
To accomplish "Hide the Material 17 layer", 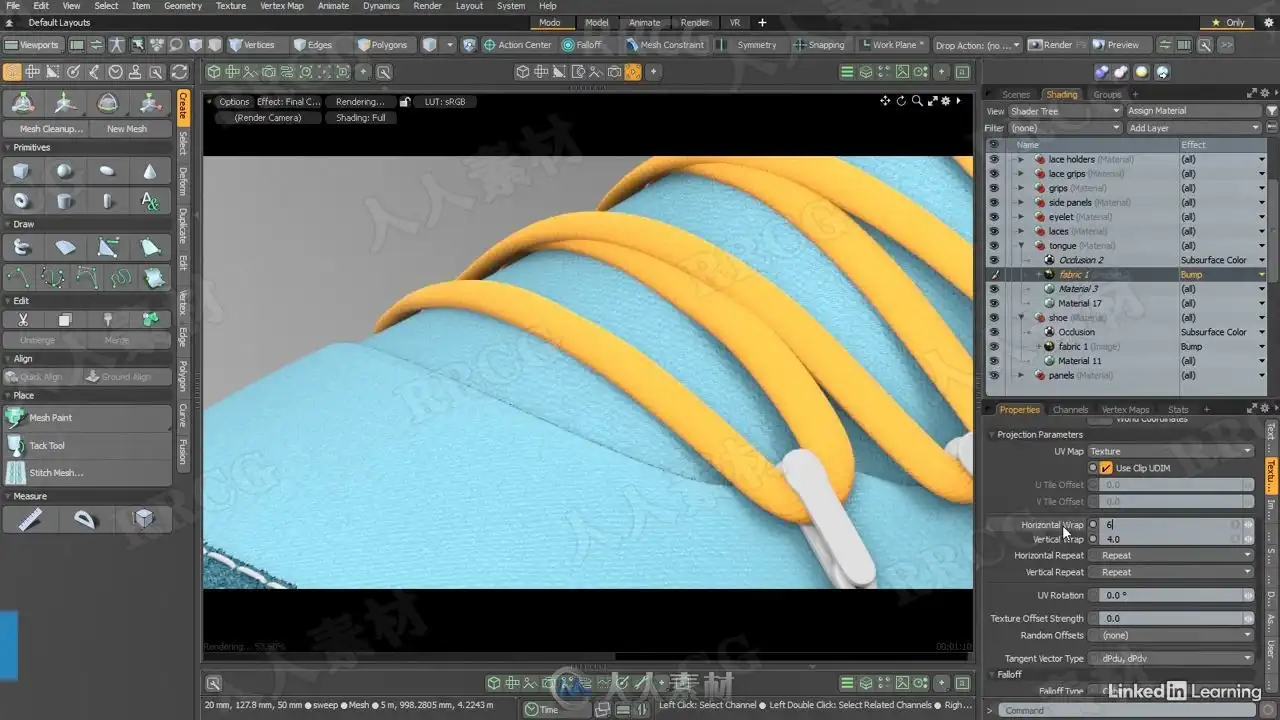I will coord(994,303).
